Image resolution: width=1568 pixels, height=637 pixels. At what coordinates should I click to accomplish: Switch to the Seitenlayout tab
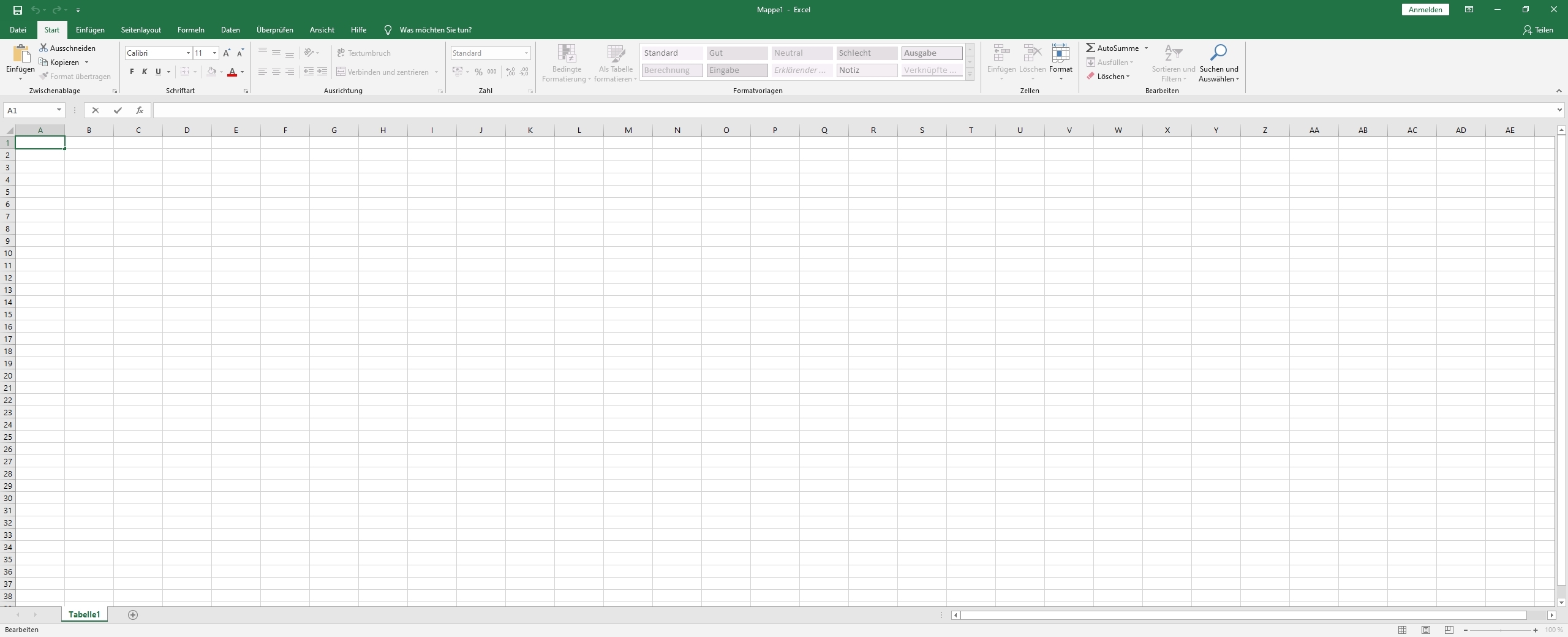pyautogui.click(x=141, y=30)
